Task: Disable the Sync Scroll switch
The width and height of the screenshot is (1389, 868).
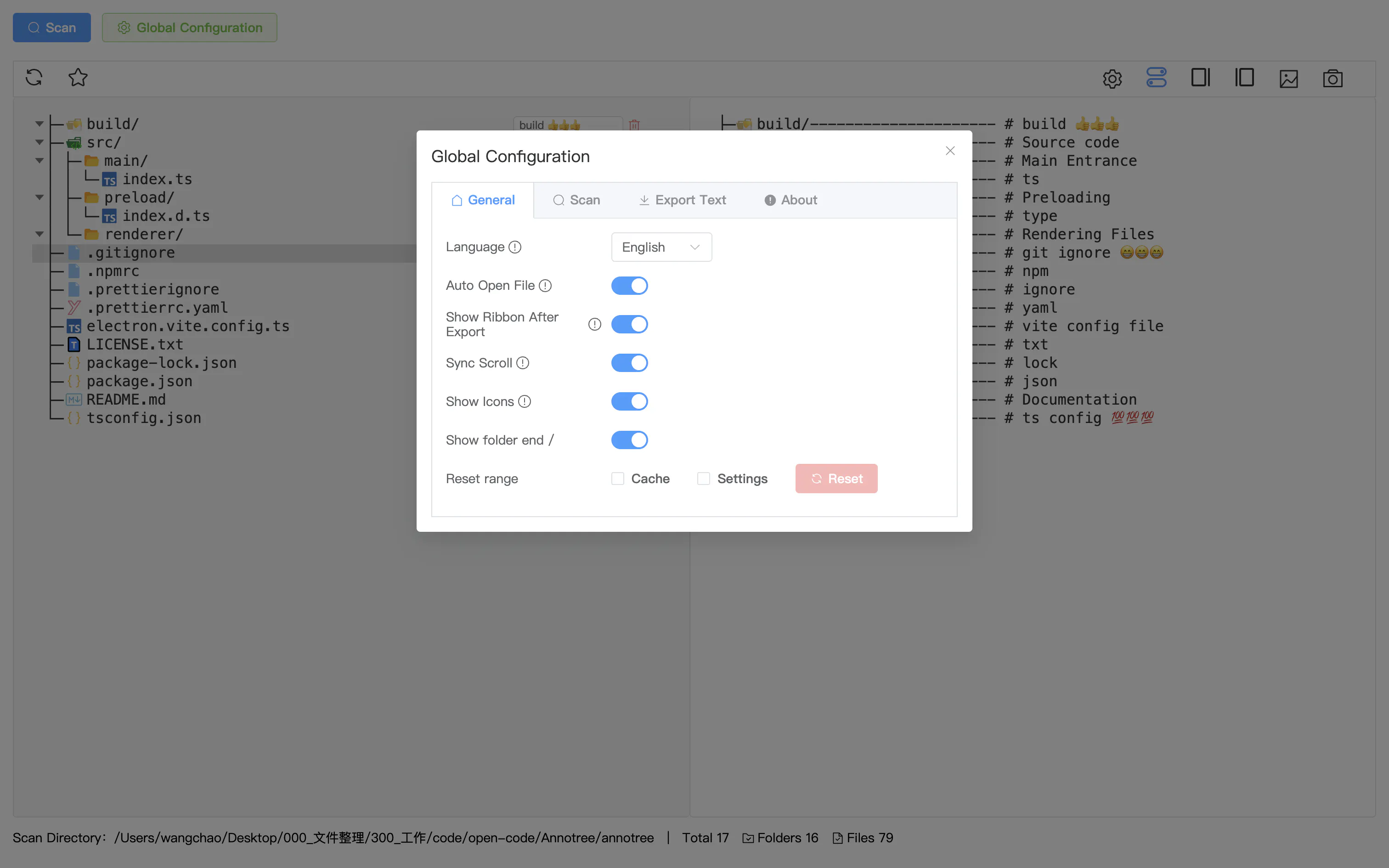Action: pyautogui.click(x=630, y=363)
